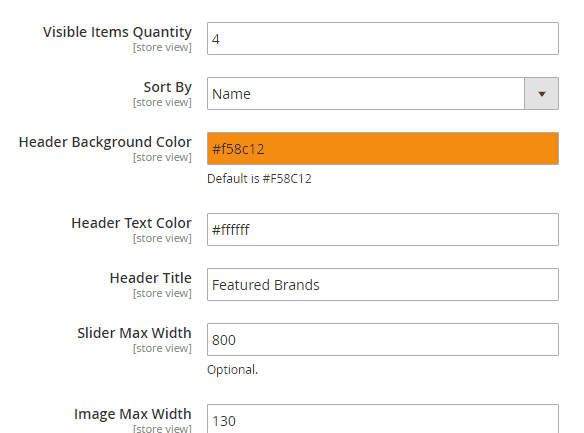Edit the Header Title field with Featured Brands

(383, 284)
